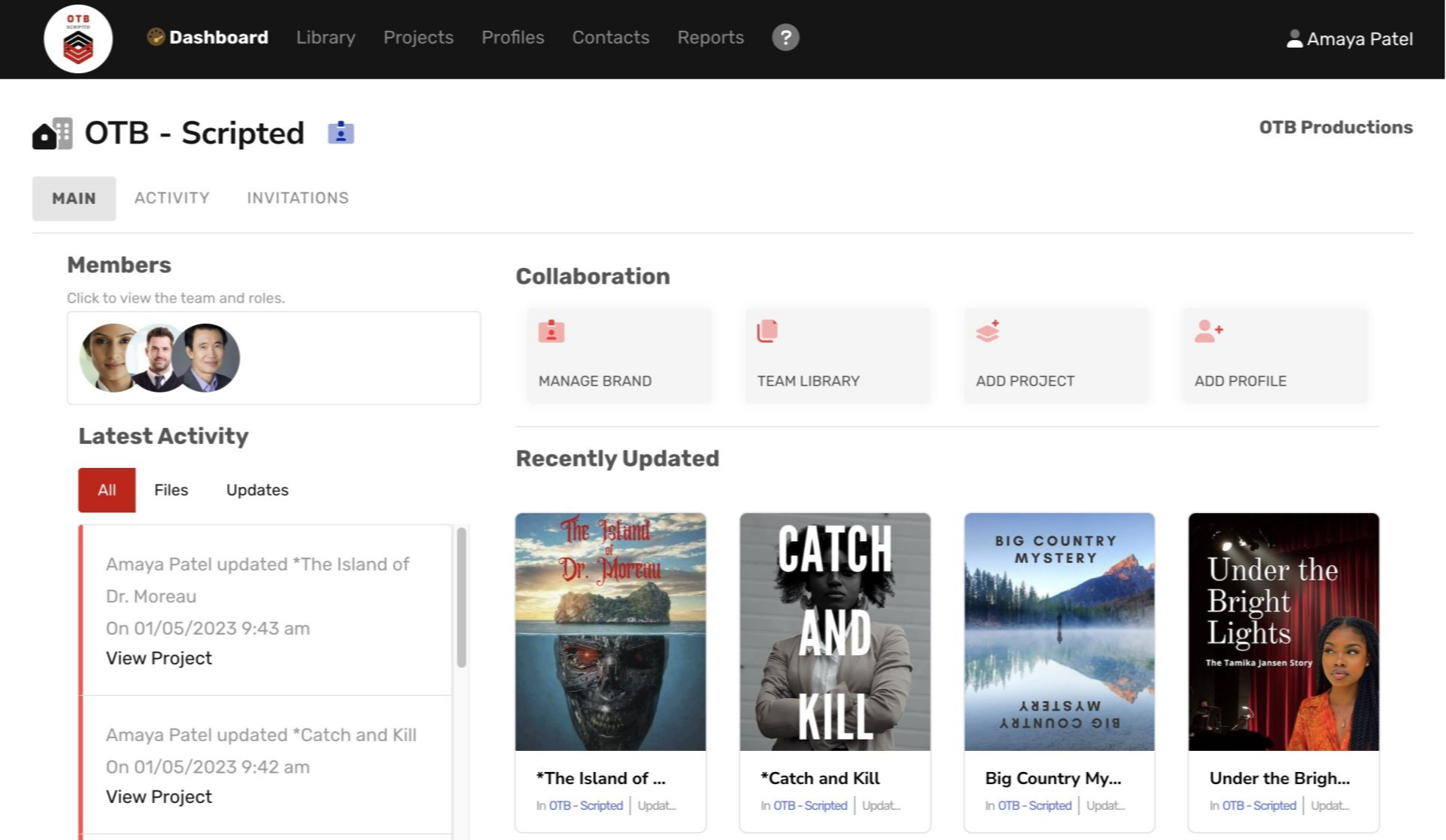Select the Manage Brand badge icon

(x=550, y=331)
